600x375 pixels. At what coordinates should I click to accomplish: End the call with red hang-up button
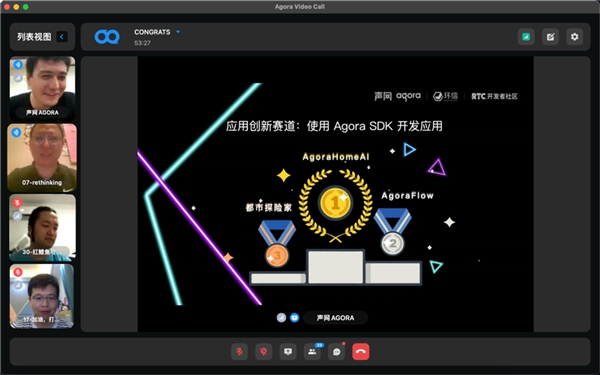361,352
